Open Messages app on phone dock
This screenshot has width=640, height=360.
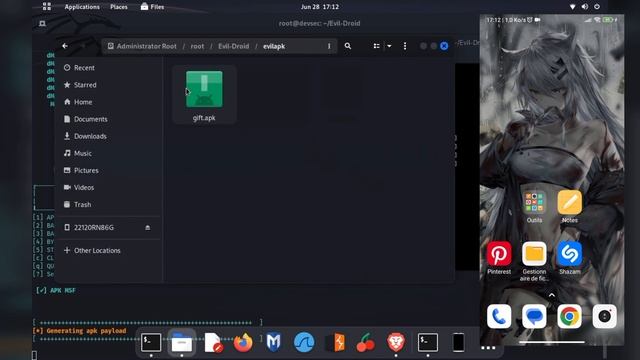tap(534, 316)
